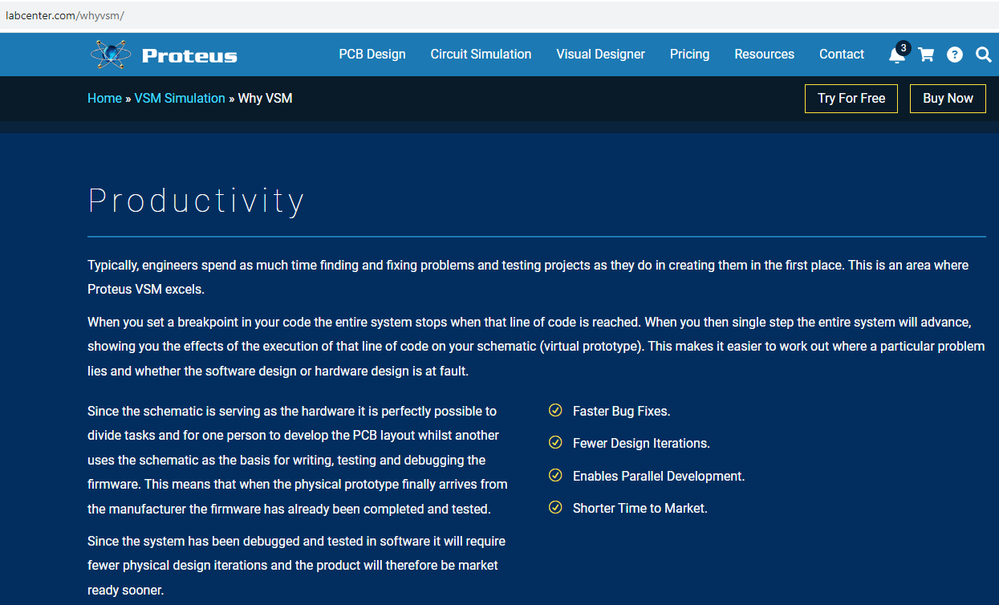
Task: Open the Contact menu item
Action: (x=842, y=54)
